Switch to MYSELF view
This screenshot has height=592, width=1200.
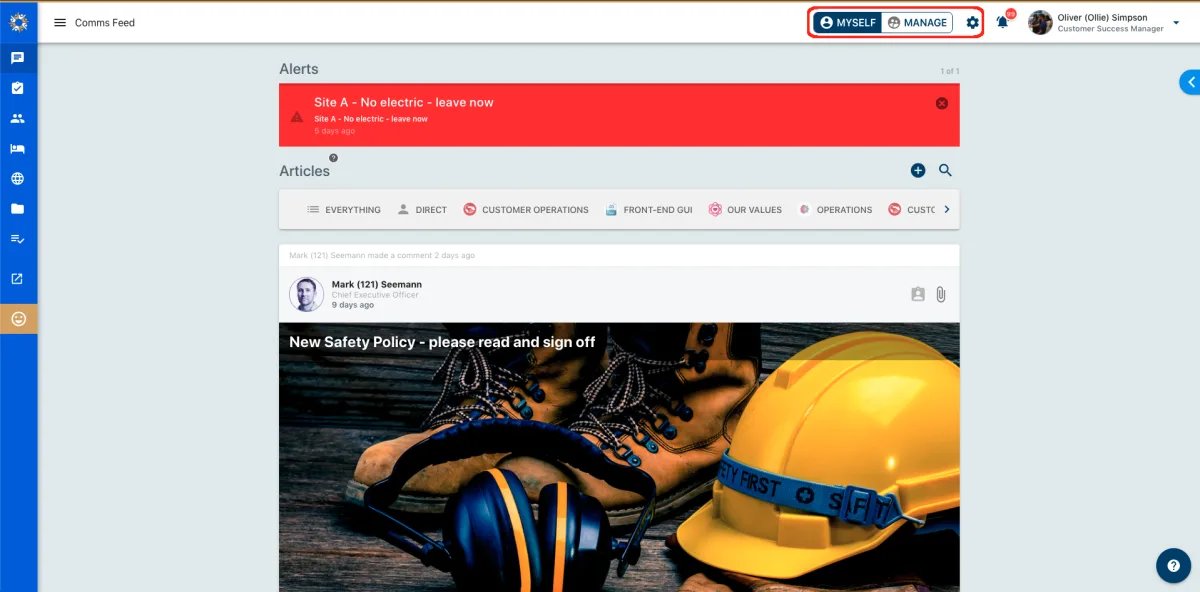coord(848,23)
